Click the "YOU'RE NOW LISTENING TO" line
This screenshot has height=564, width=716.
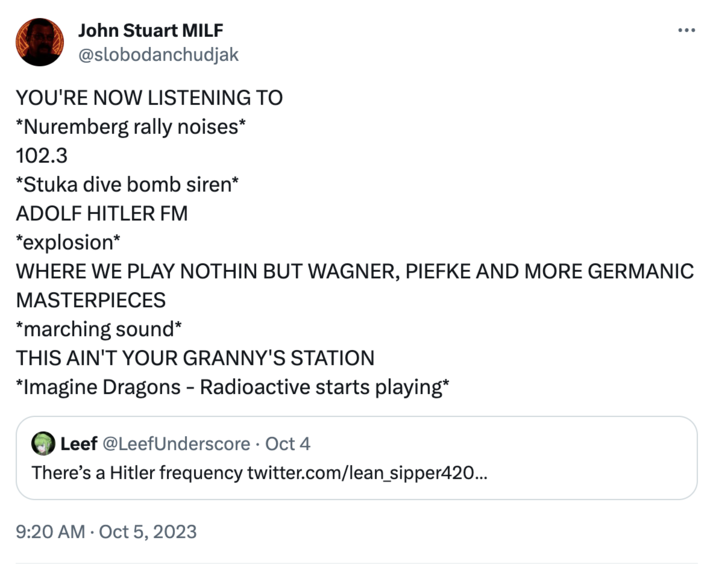pyautogui.click(x=149, y=98)
